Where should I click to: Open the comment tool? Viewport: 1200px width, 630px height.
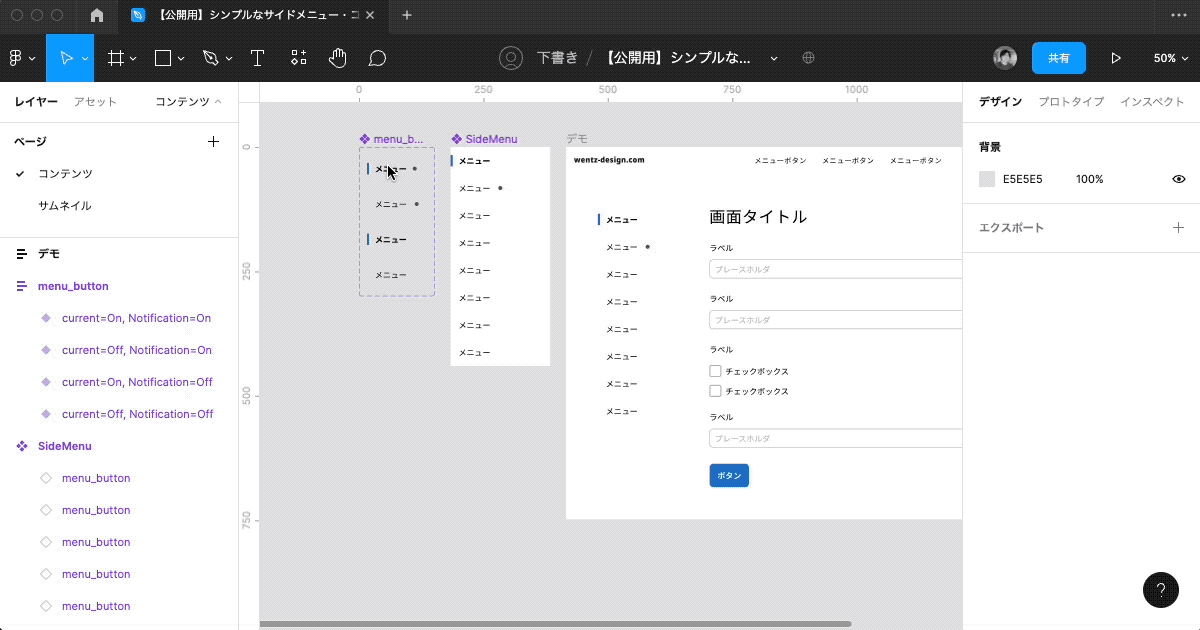tap(377, 57)
